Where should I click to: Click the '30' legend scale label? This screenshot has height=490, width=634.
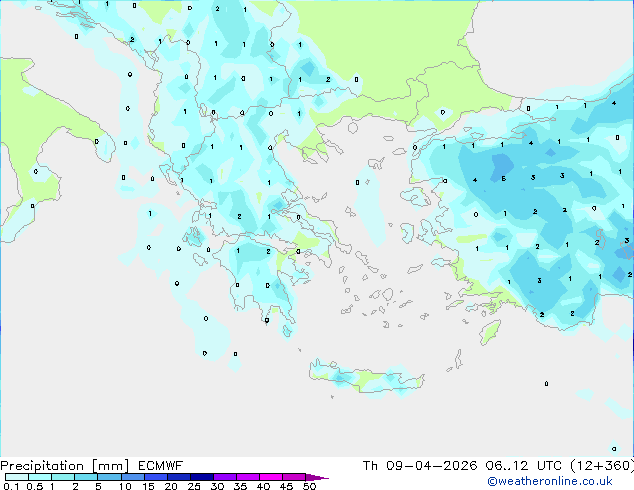pos(217,486)
